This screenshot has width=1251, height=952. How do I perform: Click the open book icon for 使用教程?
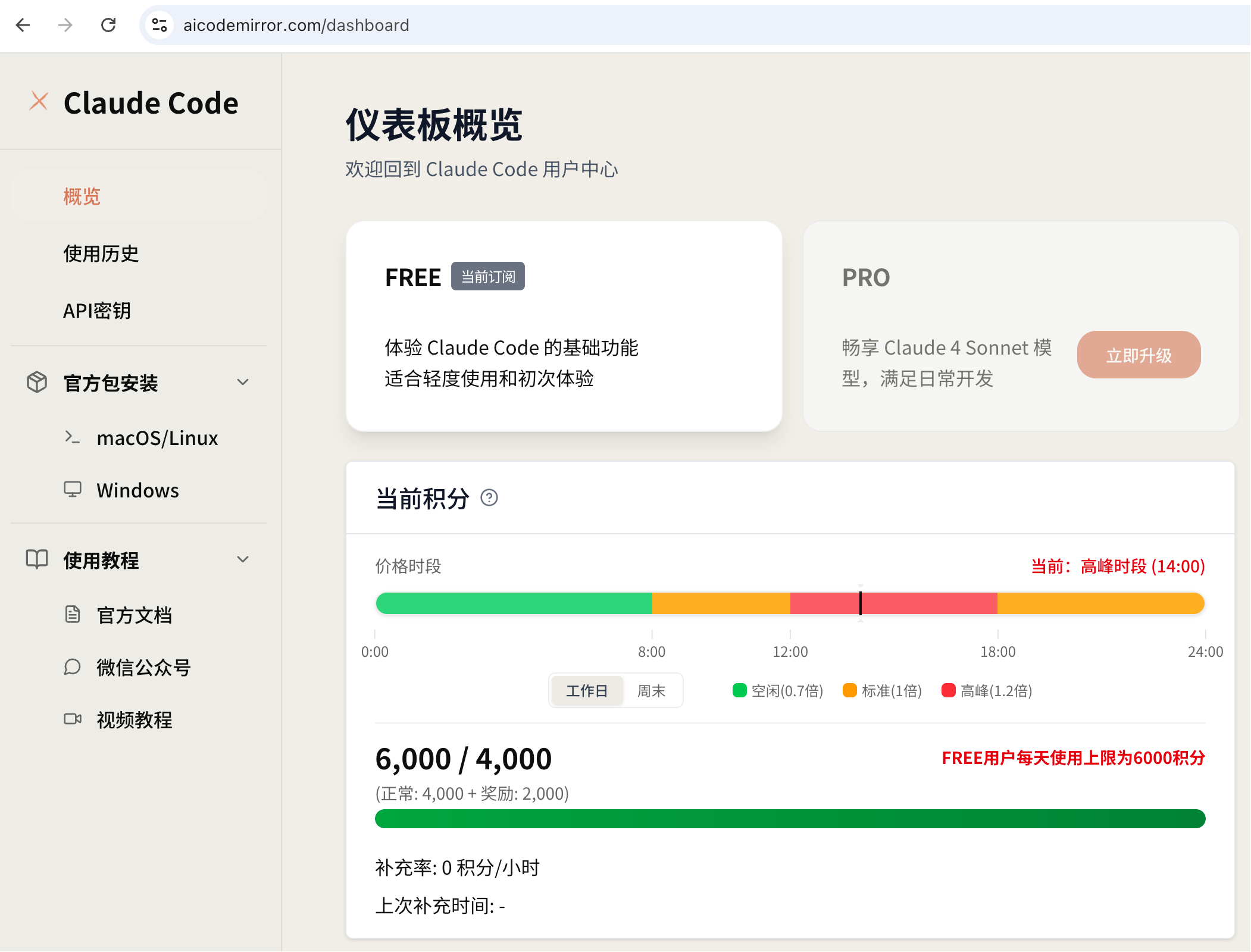[37, 559]
